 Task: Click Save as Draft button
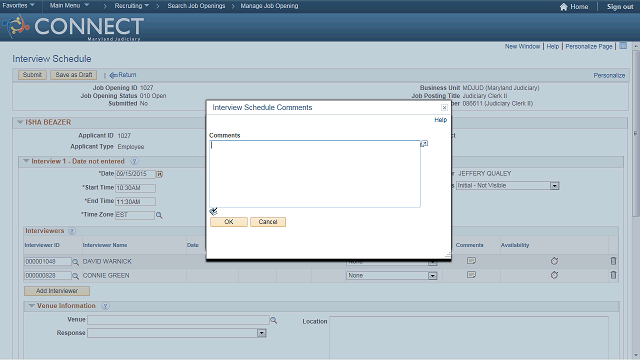coord(73,75)
